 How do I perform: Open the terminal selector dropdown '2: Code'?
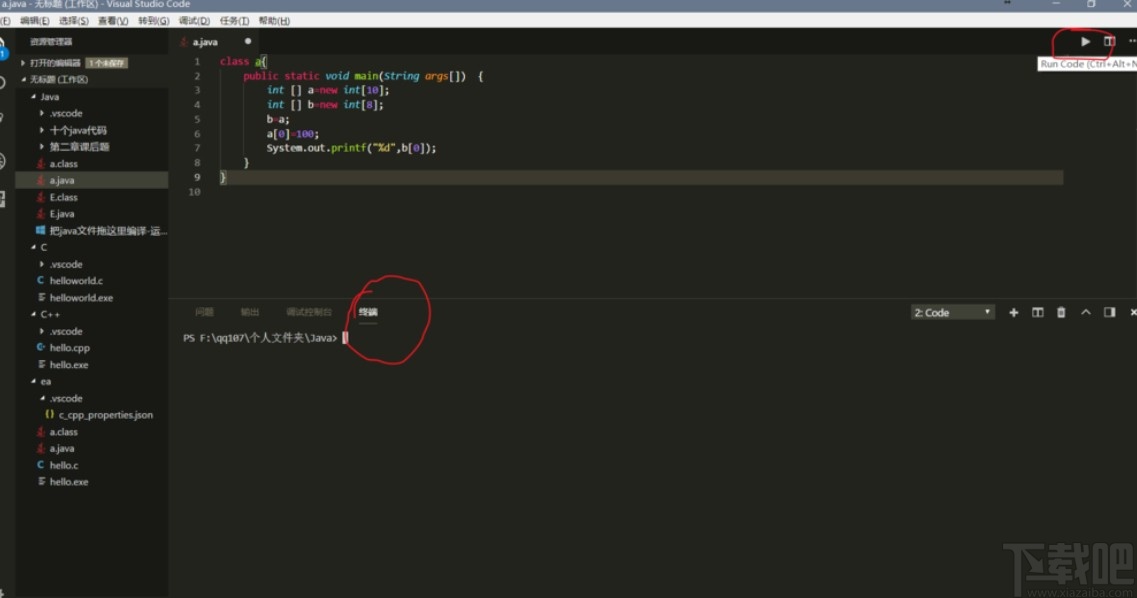952,312
